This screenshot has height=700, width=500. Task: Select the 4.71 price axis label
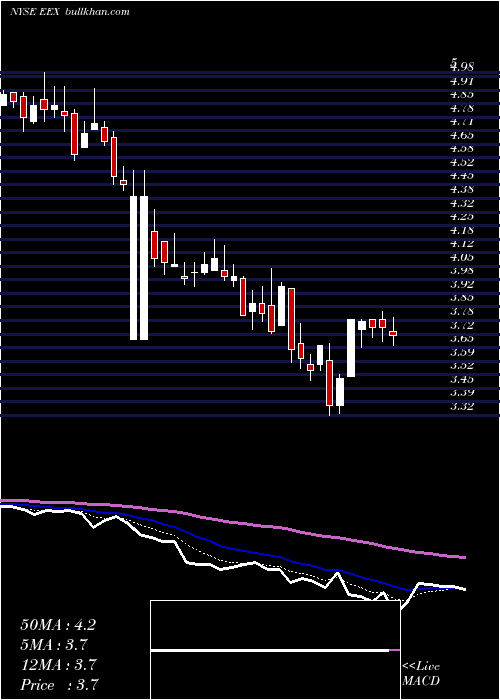(x=462, y=121)
